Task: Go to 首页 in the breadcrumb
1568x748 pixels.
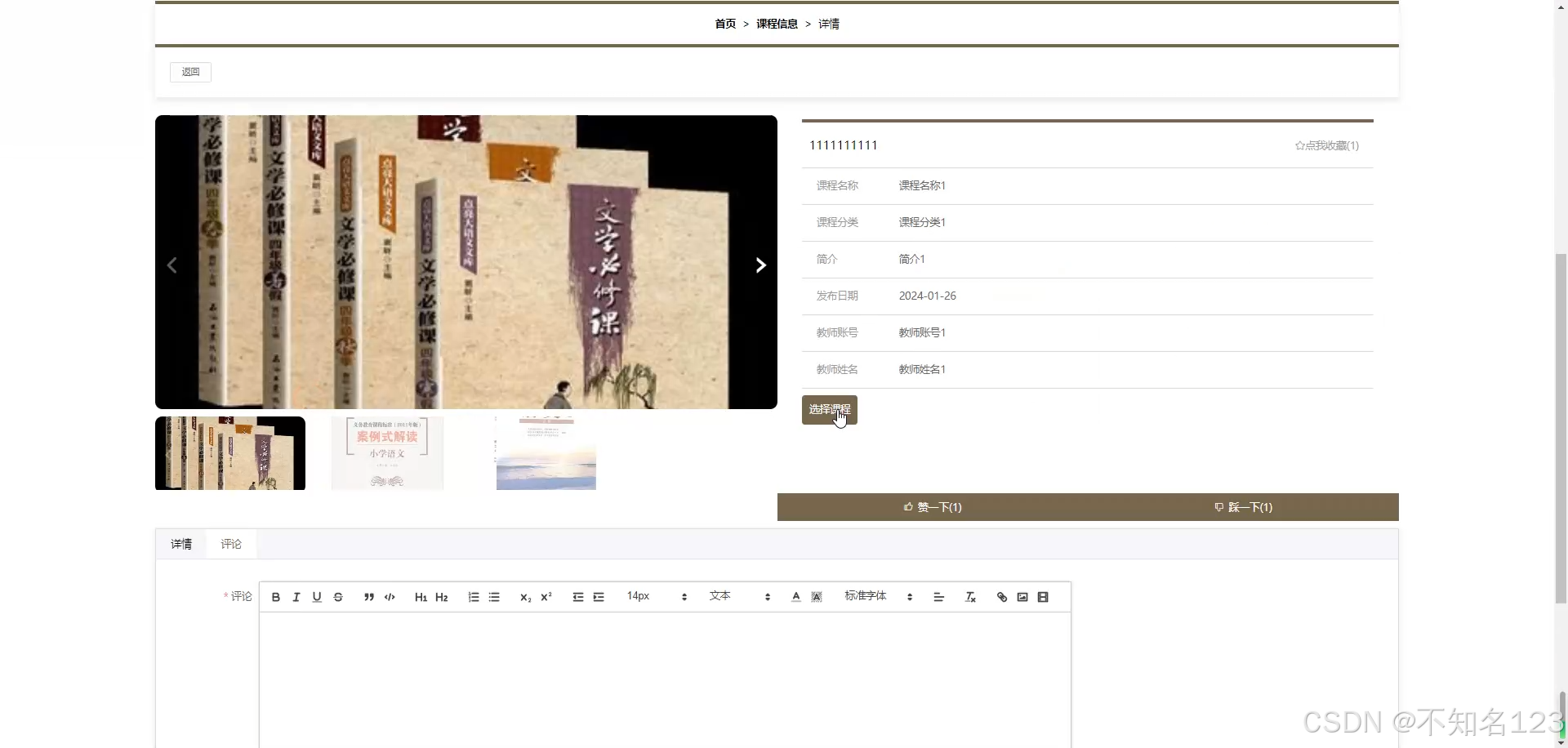Action: [725, 24]
